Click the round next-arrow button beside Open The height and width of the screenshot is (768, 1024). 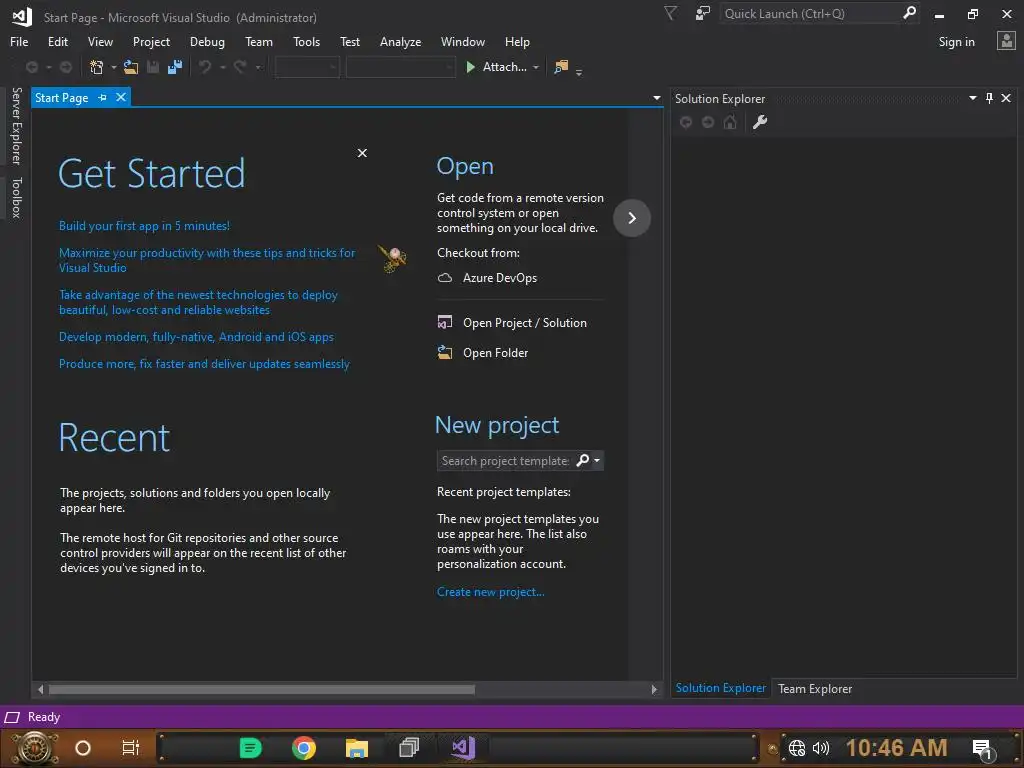(x=632, y=217)
